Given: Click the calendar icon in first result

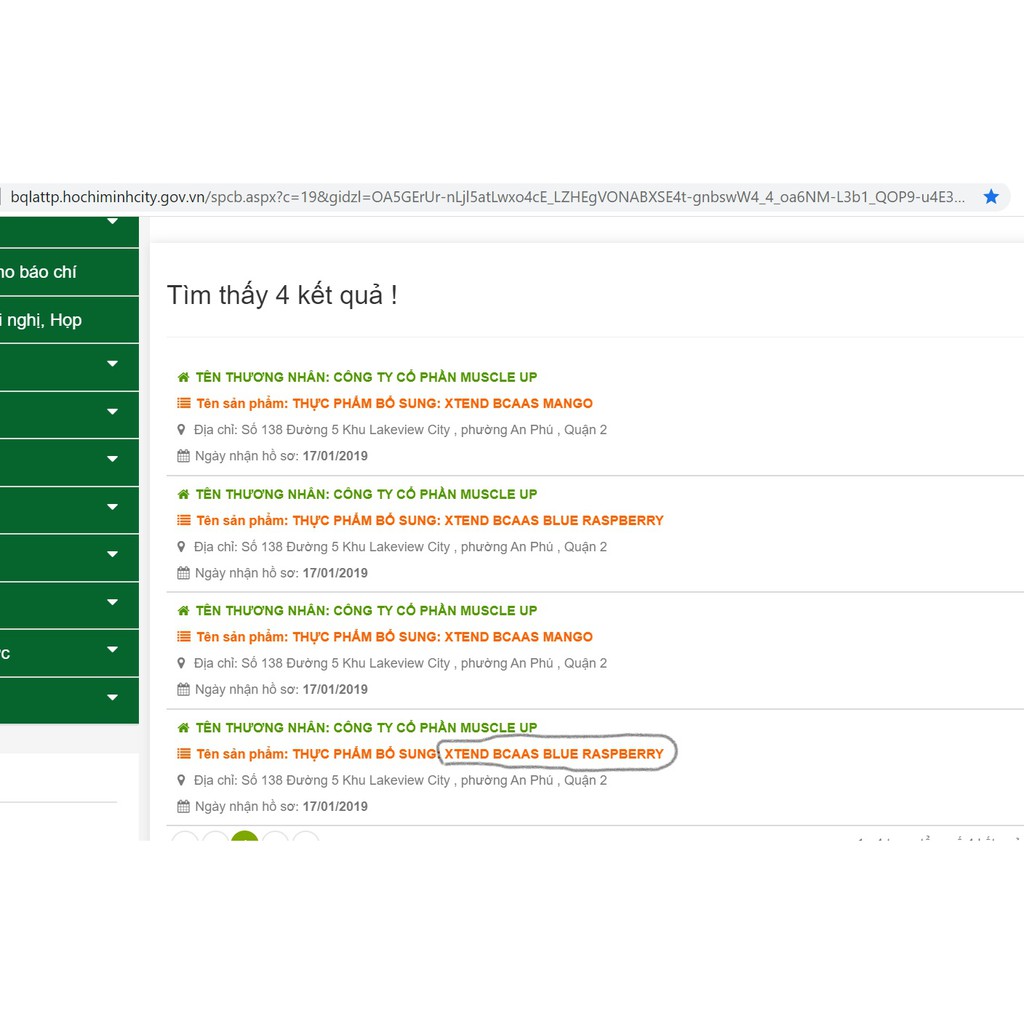Looking at the screenshot, I should pos(183,456).
